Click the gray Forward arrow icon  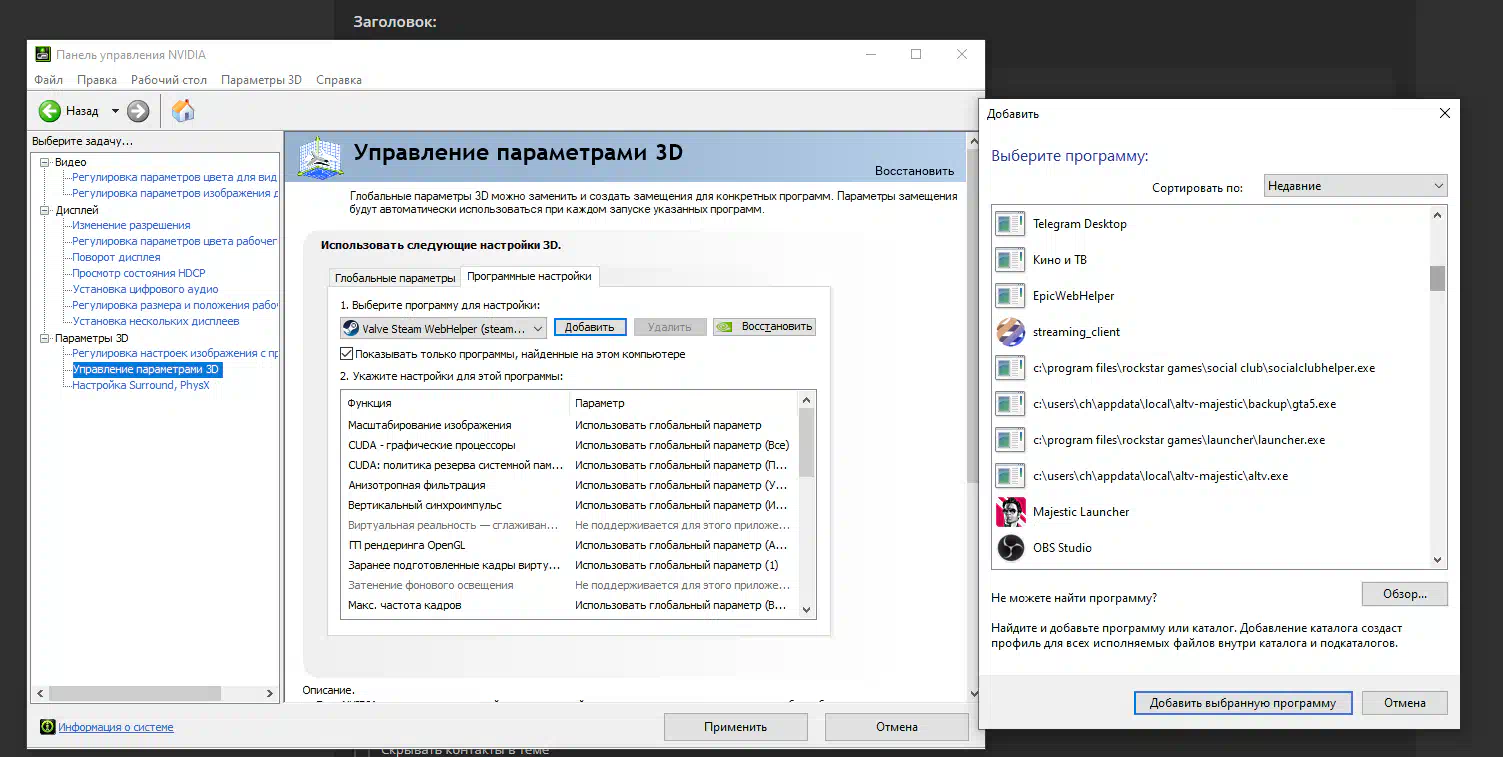tap(138, 111)
